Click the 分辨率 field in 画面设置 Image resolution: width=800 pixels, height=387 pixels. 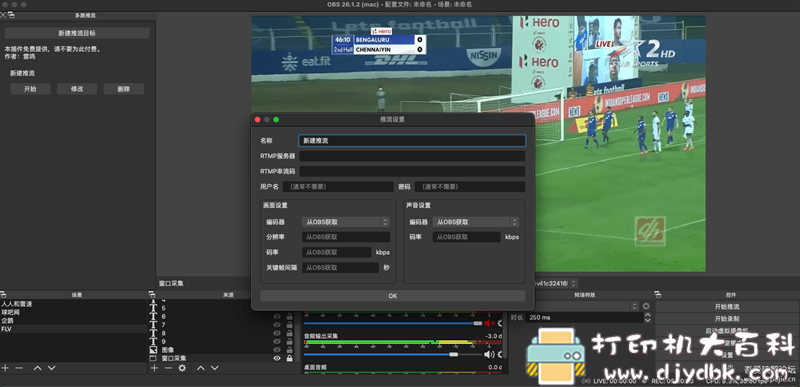click(x=346, y=237)
